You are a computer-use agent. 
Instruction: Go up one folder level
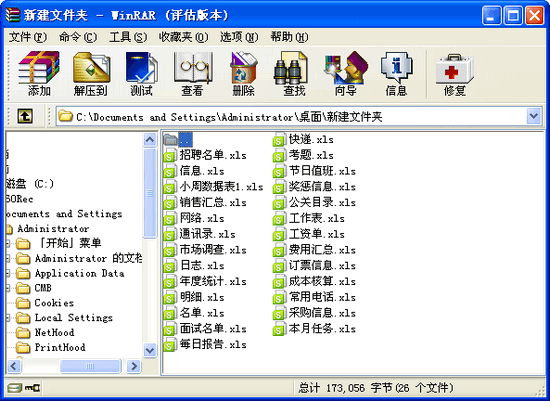coord(25,116)
